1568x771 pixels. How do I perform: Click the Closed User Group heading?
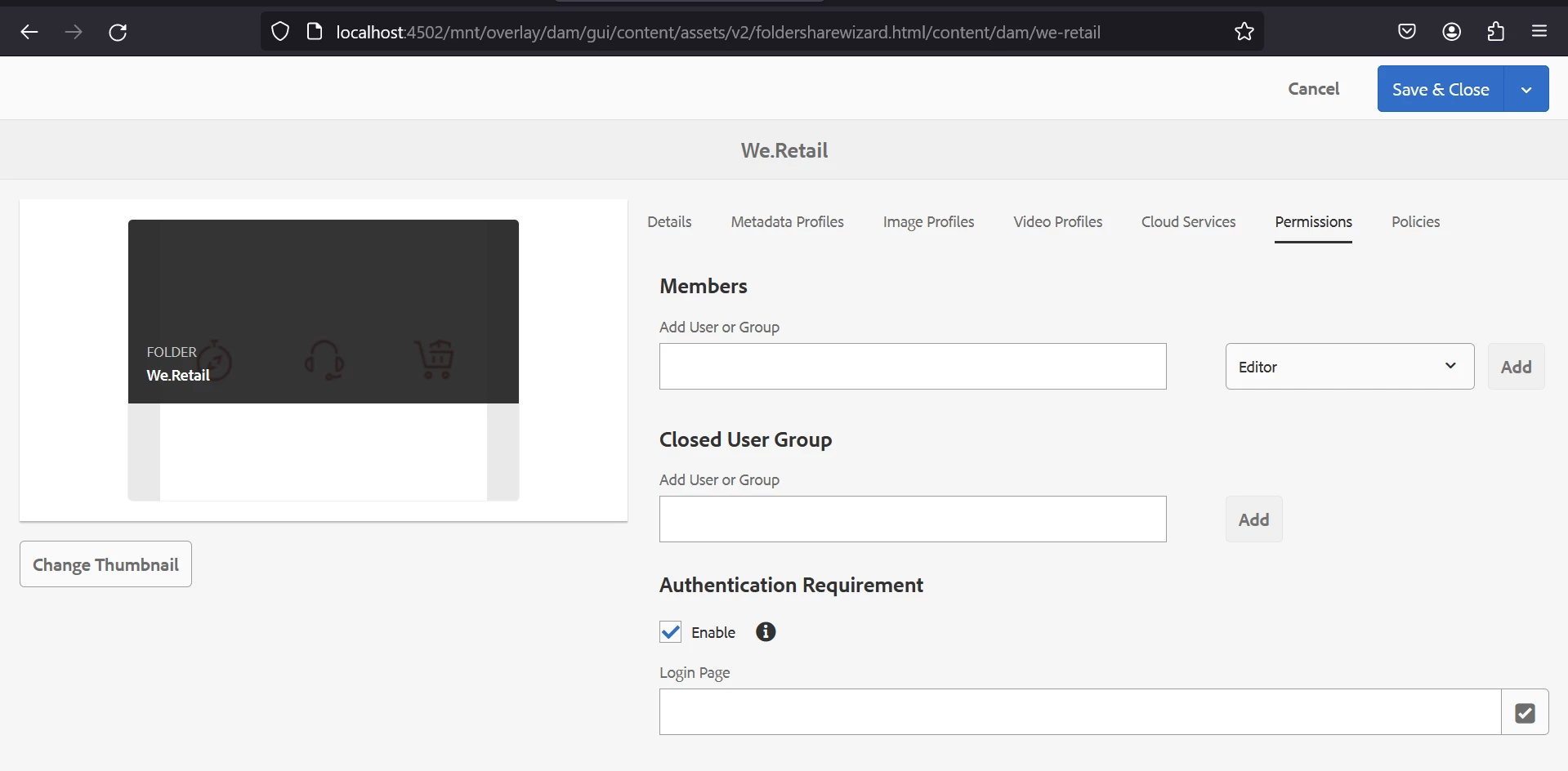tap(745, 439)
